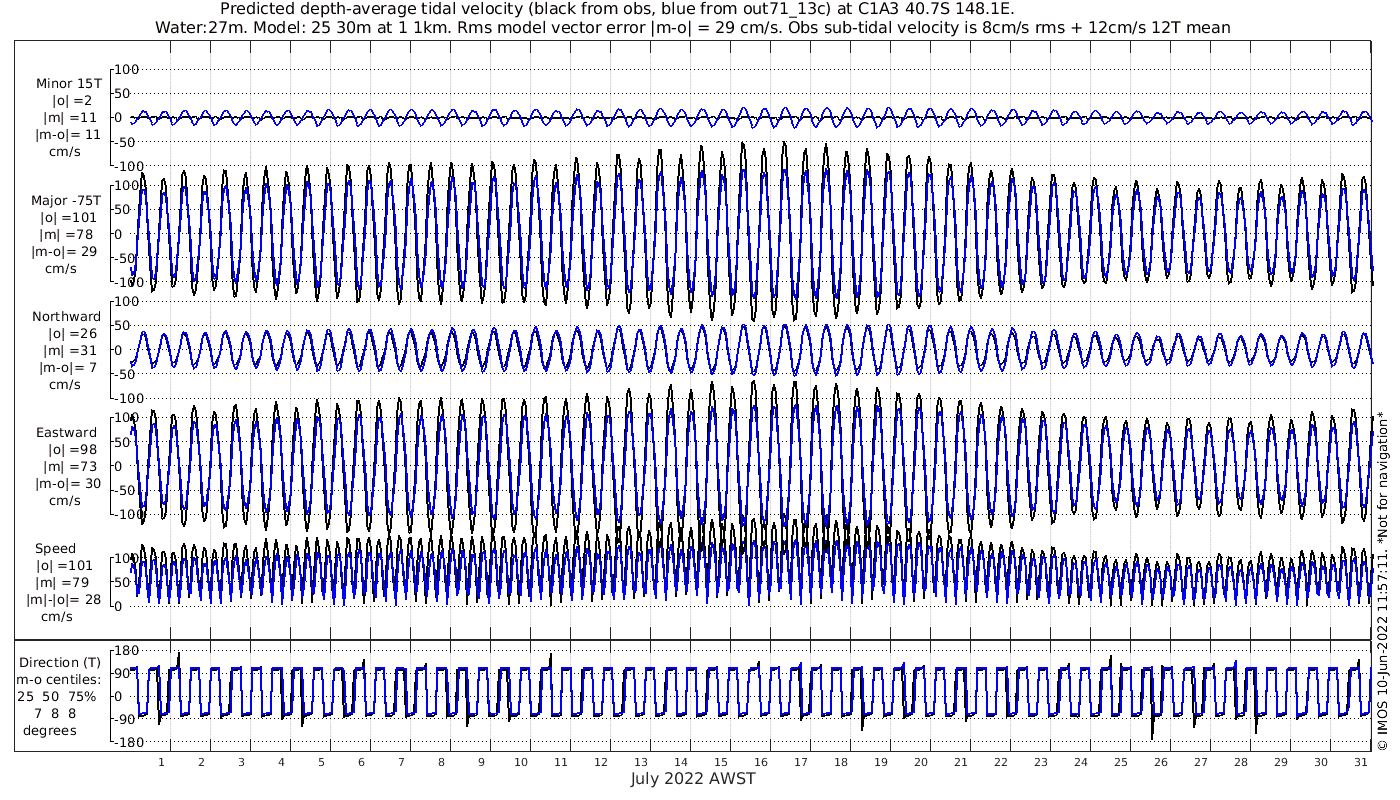Select the "Direction (T)" panel label

(x=60, y=663)
